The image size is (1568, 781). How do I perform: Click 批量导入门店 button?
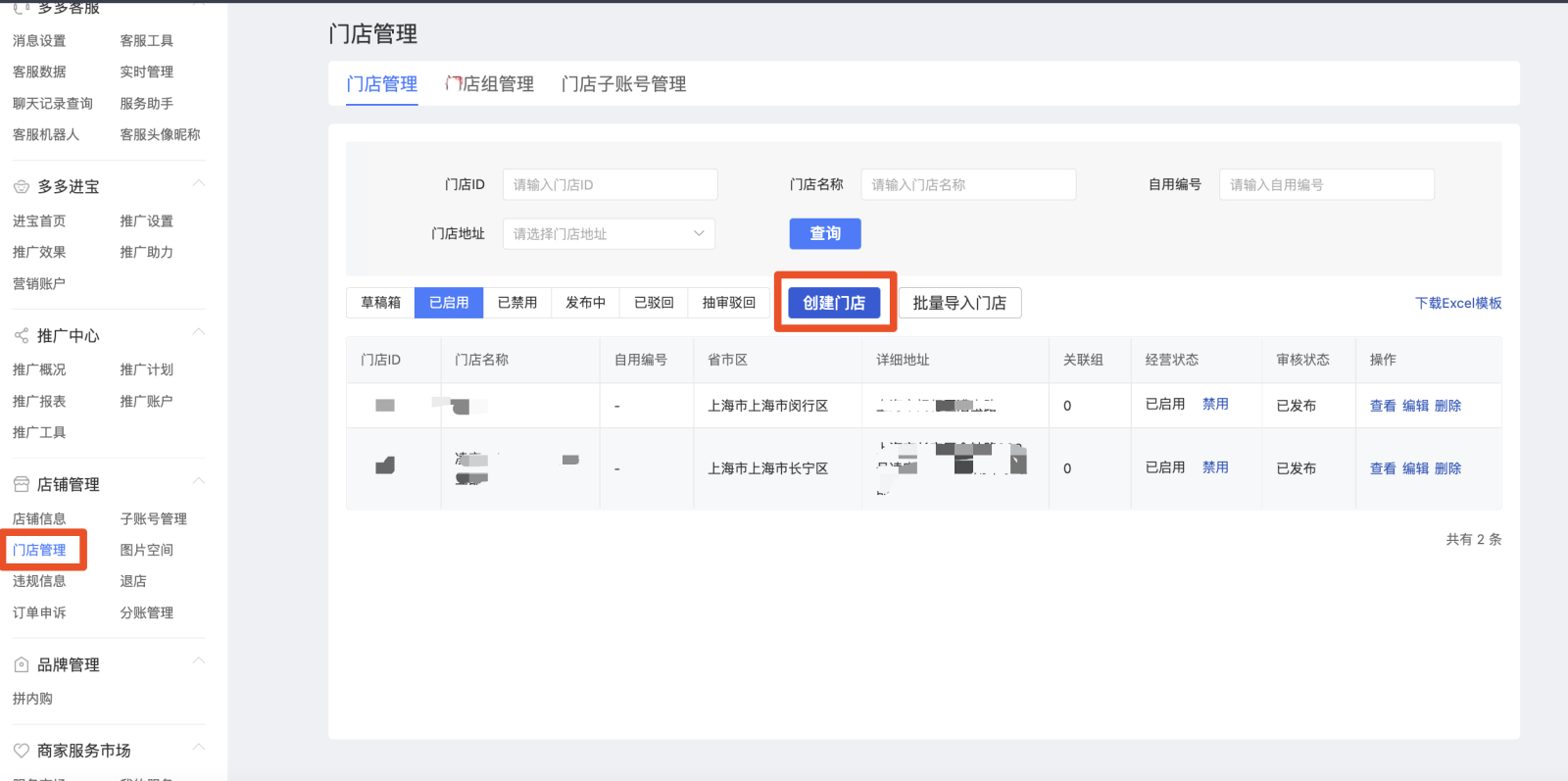pyautogui.click(x=959, y=303)
